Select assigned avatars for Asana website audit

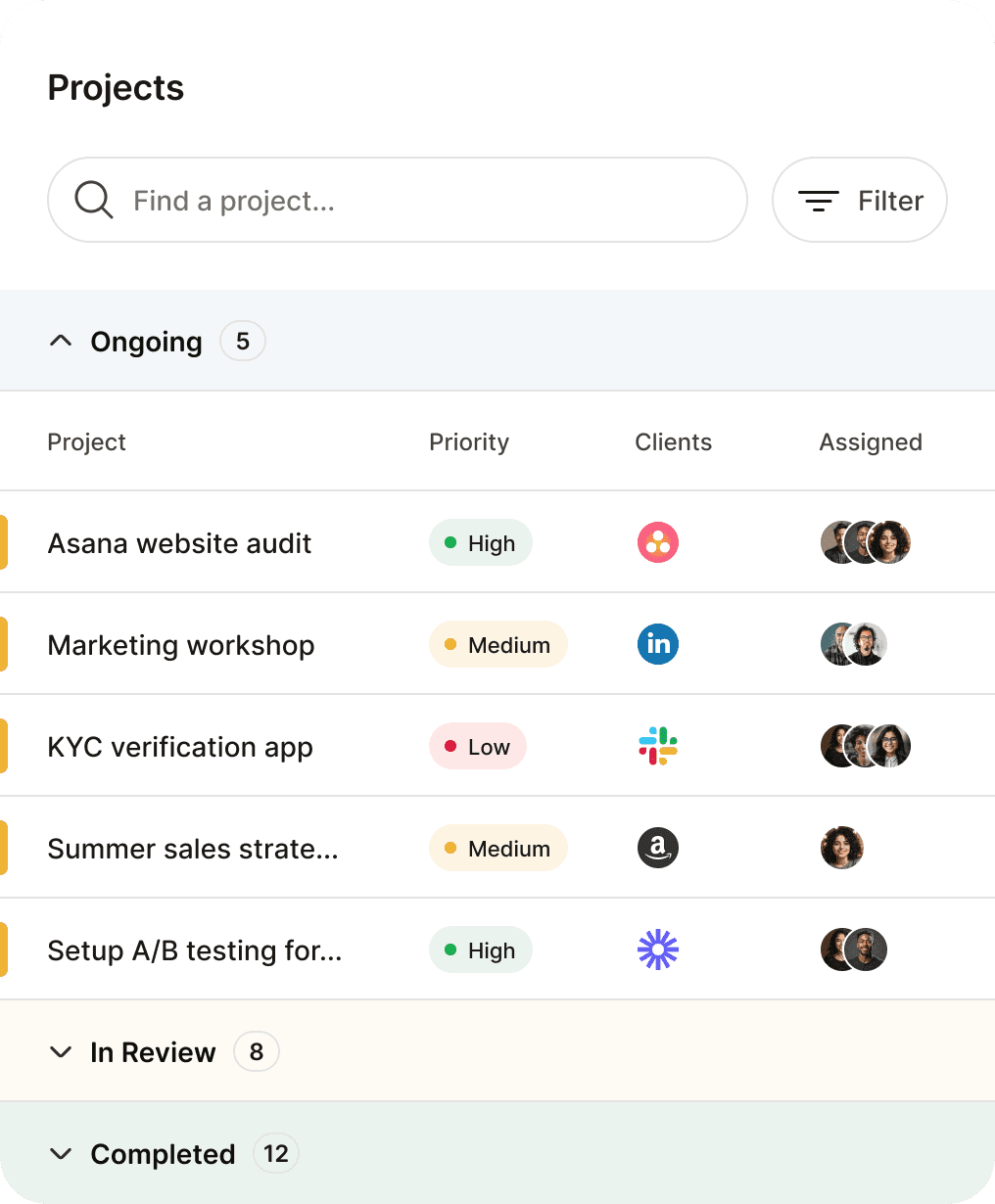point(866,542)
